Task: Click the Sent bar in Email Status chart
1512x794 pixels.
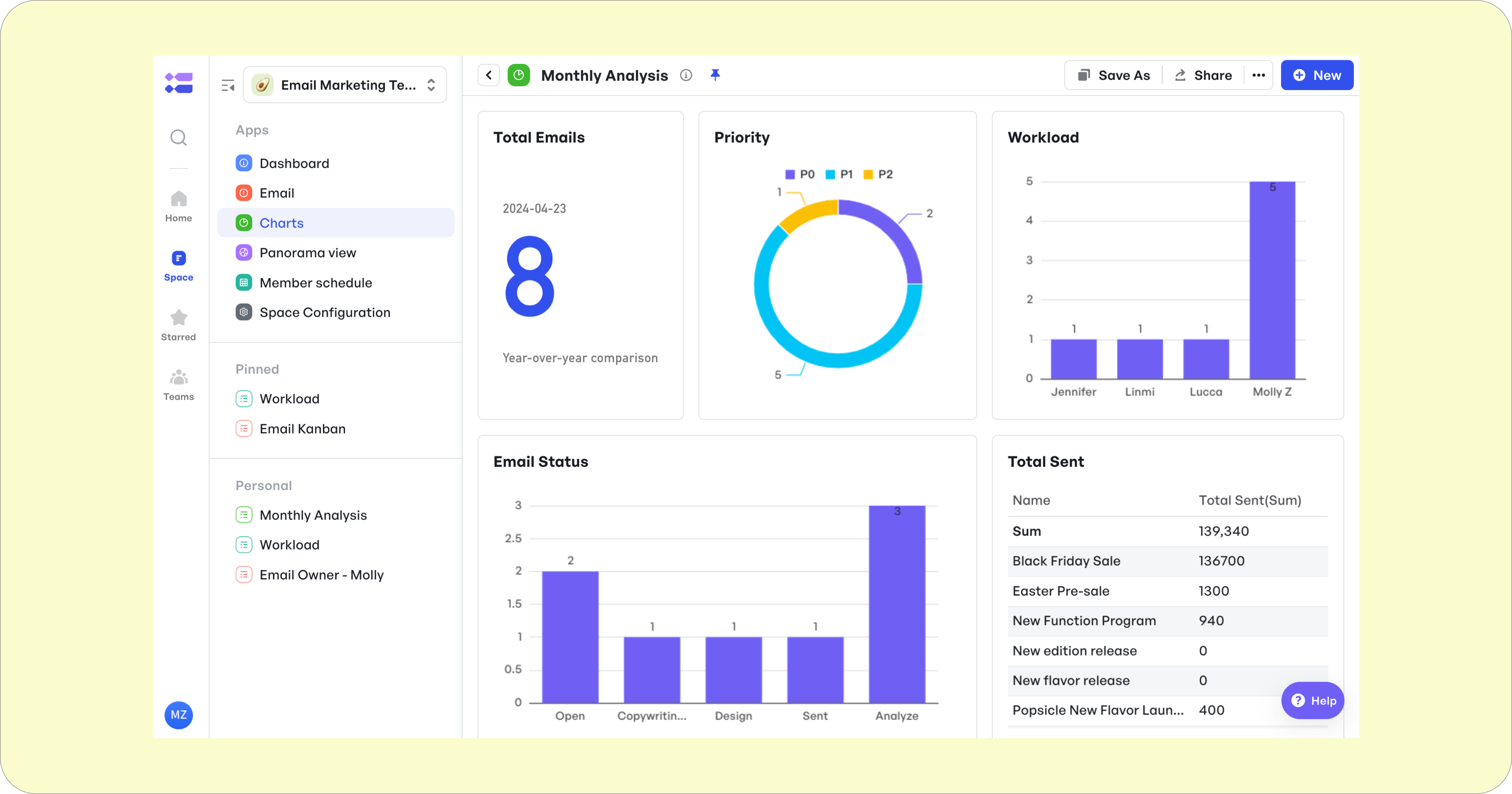Action: pyautogui.click(x=815, y=669)
